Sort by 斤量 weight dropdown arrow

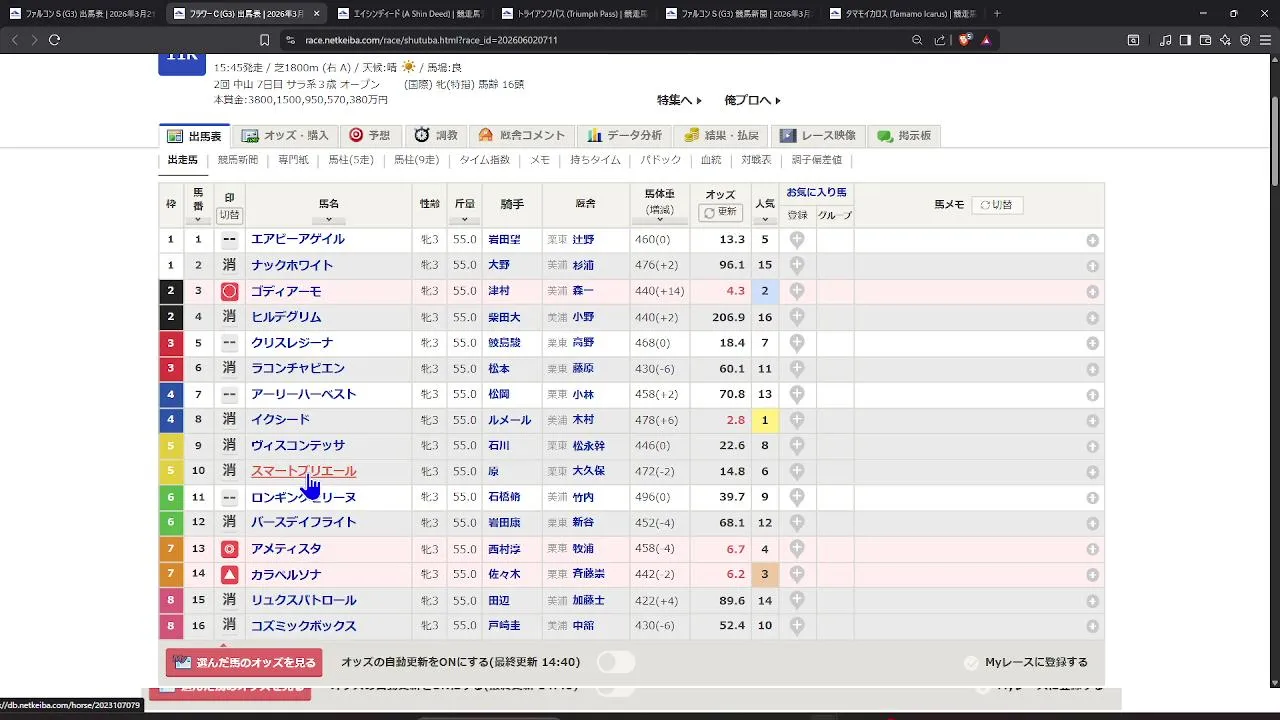(465, 220)
